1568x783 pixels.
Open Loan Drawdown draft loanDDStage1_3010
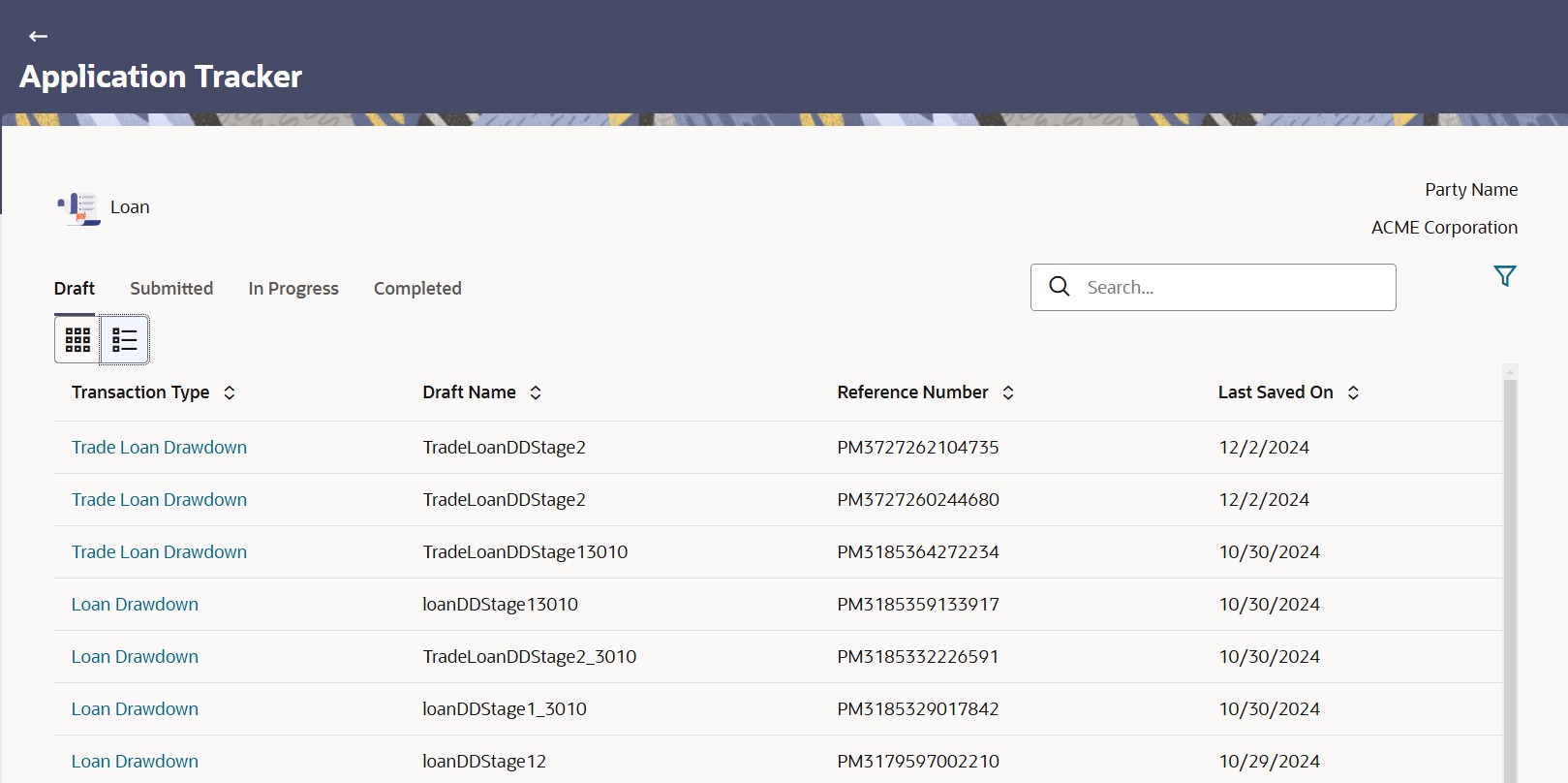pos(135,709)
